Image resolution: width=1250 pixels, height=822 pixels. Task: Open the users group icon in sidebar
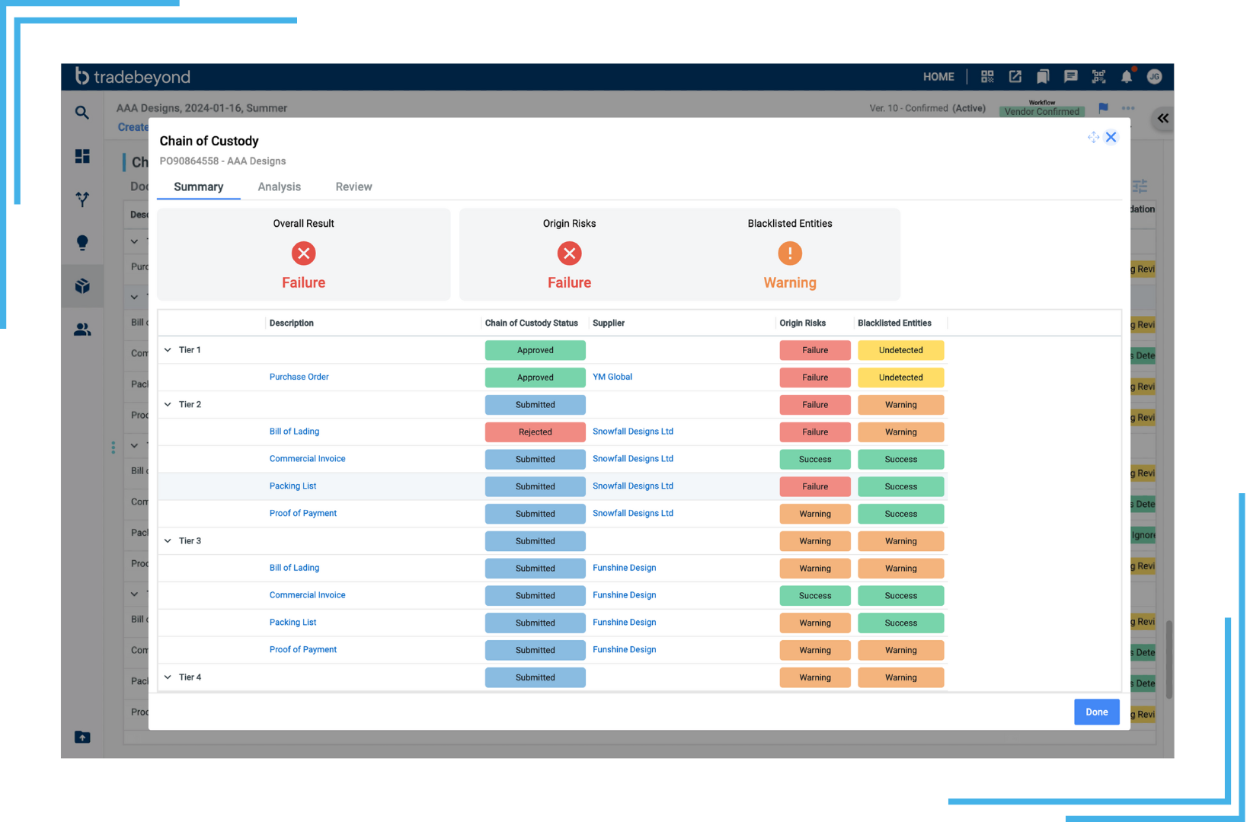82,329
